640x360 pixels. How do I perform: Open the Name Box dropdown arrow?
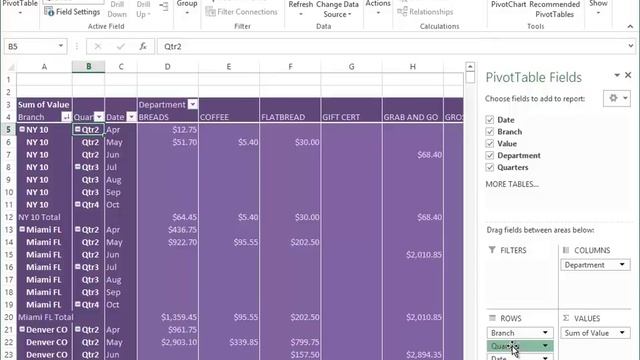pyautogui.click(x=60, y=46)
